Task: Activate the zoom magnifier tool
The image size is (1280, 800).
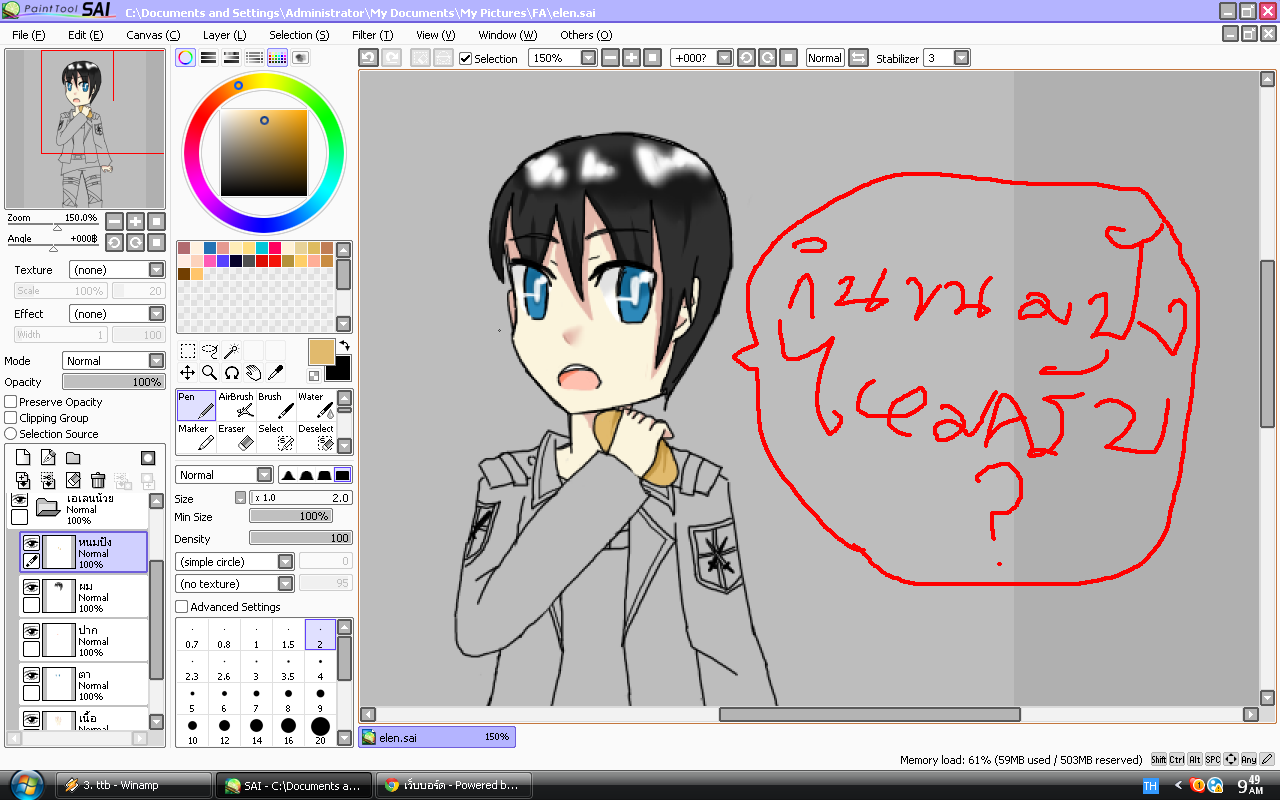Action: pos(210,373)
